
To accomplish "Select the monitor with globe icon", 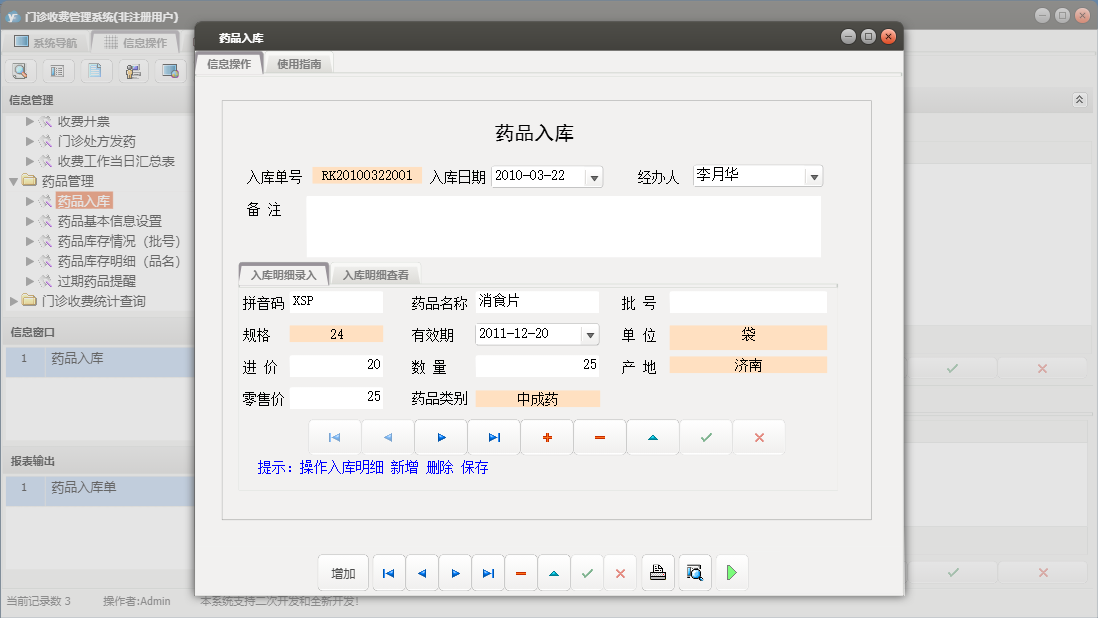I will (x=169, y=71).
